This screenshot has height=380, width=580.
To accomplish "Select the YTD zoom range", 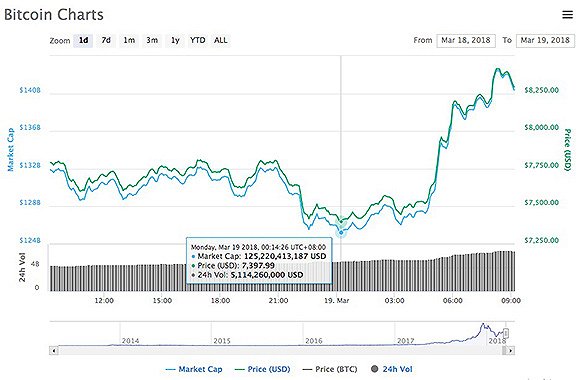I will 198,40.
